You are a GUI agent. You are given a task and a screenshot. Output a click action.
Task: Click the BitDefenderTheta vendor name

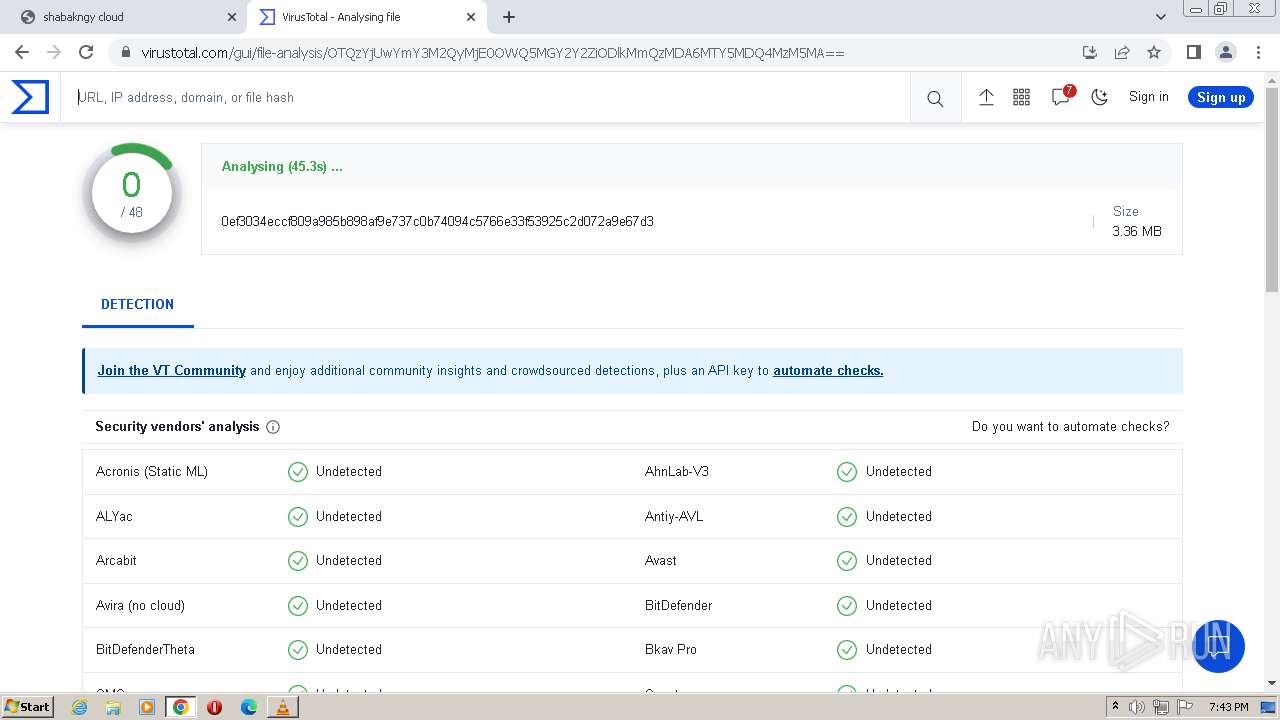tap(145, 649)
